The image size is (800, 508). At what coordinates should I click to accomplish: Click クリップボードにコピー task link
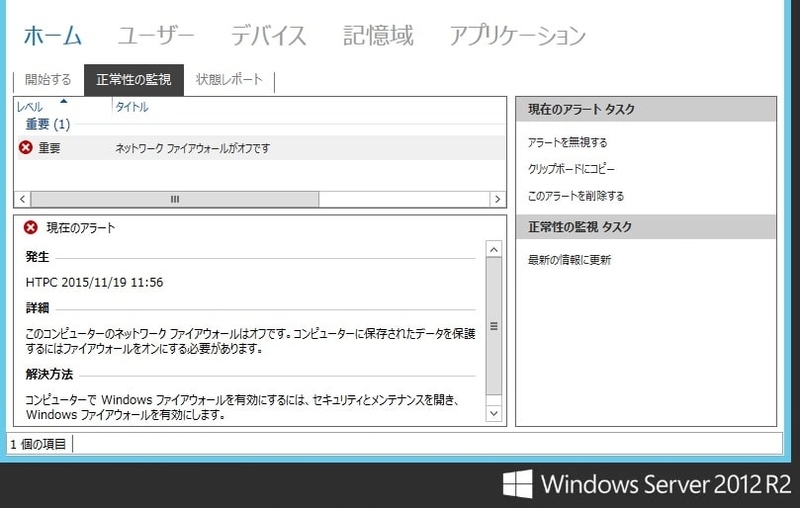point(571,169)
